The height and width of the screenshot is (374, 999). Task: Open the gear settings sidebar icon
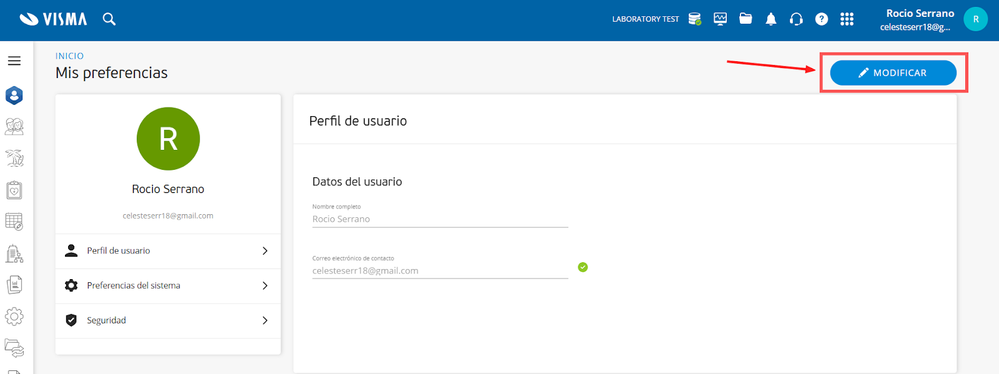pyautogui.click(x=14, y=316)
